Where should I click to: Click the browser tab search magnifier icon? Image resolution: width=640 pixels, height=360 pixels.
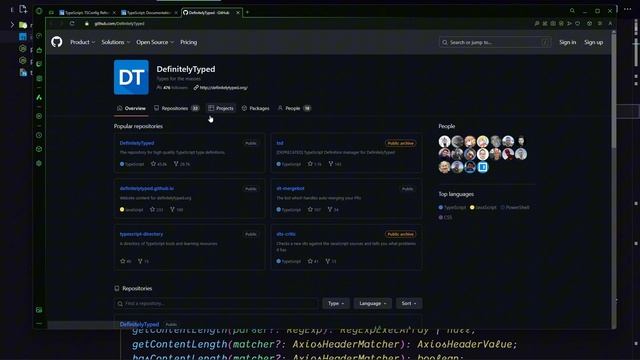(x=572, y=11)
